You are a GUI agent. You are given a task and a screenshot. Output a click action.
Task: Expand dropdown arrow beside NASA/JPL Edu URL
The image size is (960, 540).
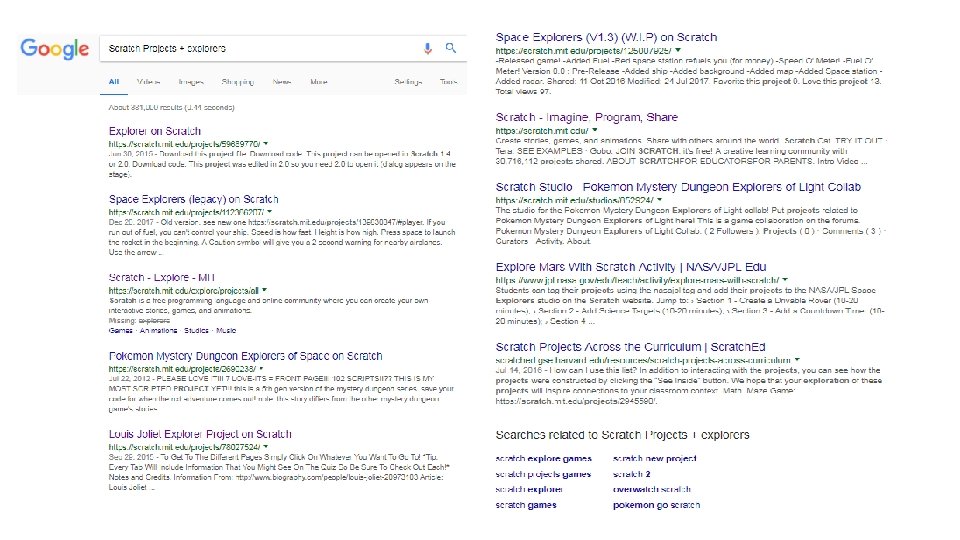point(785,280)
